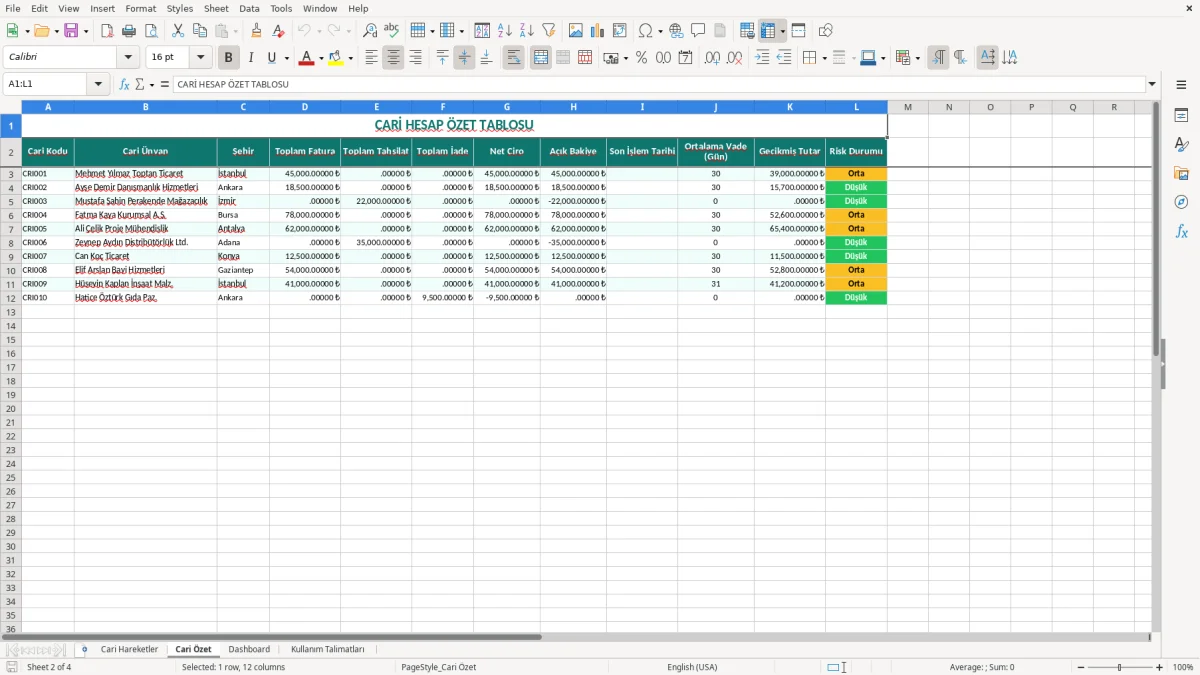Viewport: 1200px width, 675px height.
Task: Sort ascending A to Z
Action: [504, 31]
